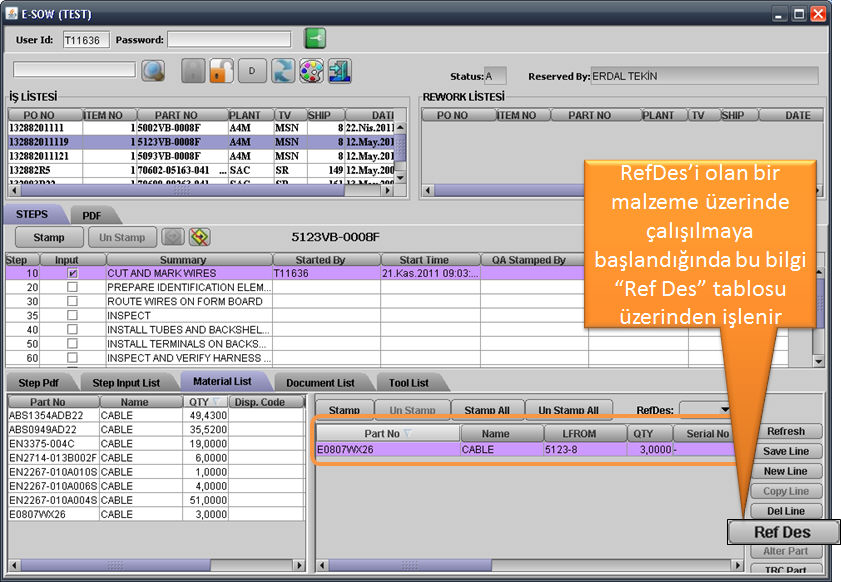This screenshot has width=841, height=582.
Task: Click the gray lock icon
Action: point(193,71)
